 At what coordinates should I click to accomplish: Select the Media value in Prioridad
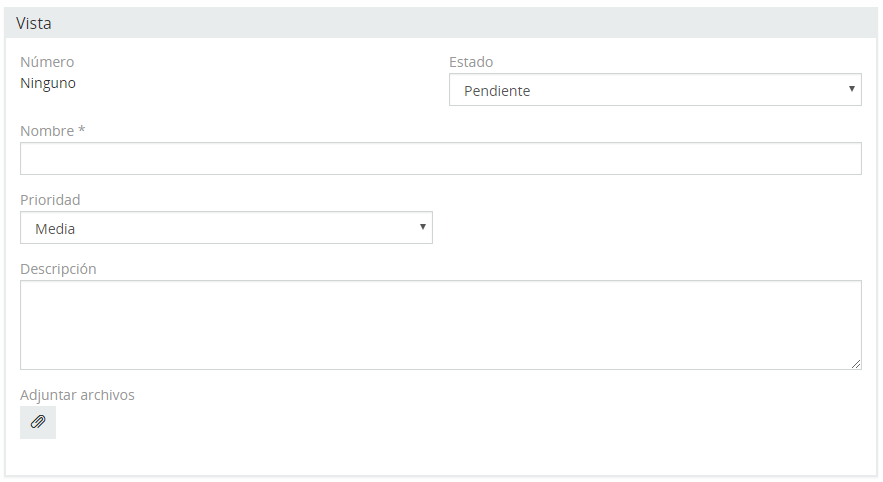click(55, 229)
